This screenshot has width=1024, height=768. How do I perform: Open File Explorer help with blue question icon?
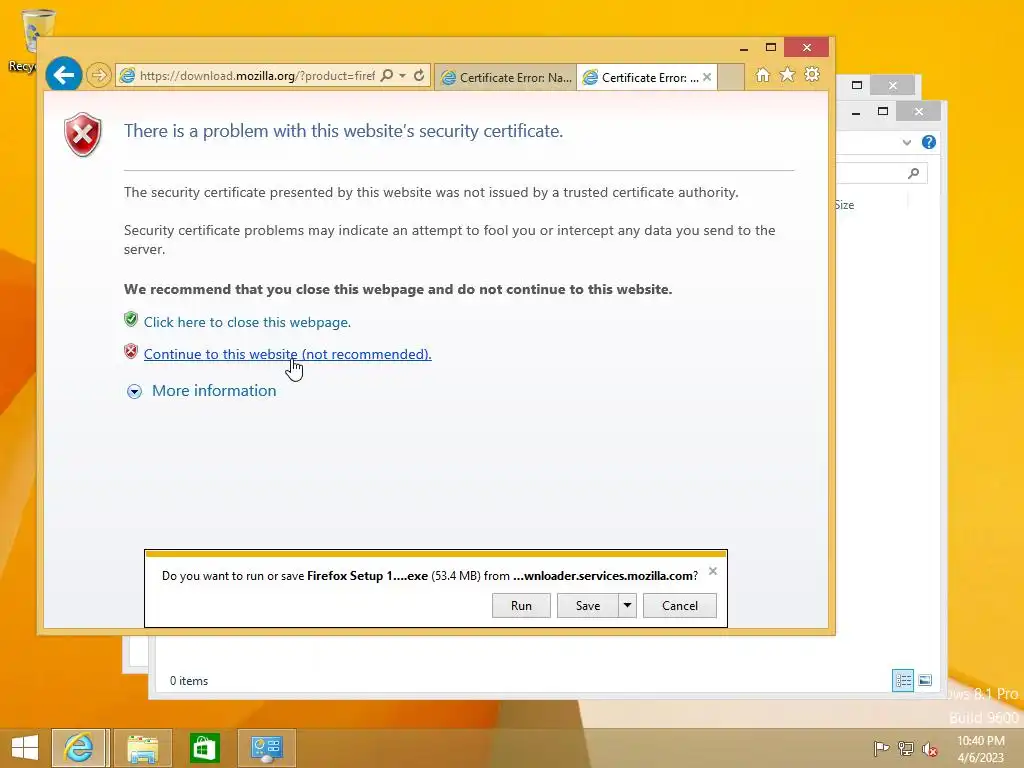tap(929, 142)
